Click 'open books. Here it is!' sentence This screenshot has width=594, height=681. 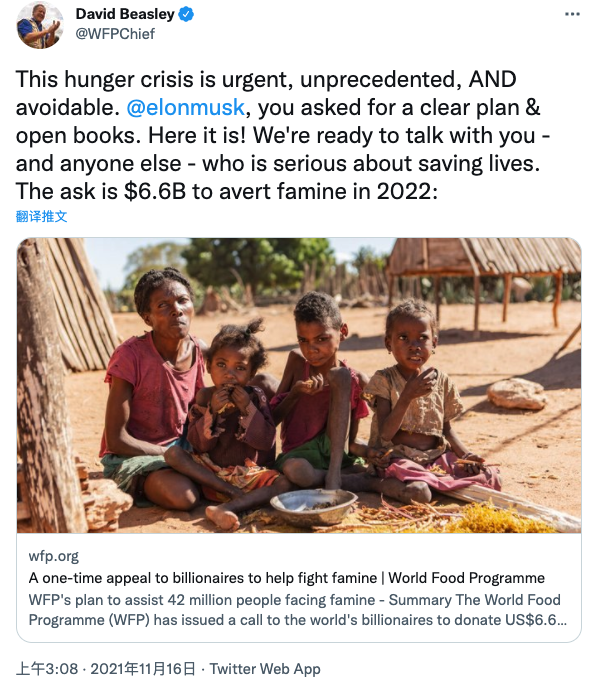coord(131,136)
